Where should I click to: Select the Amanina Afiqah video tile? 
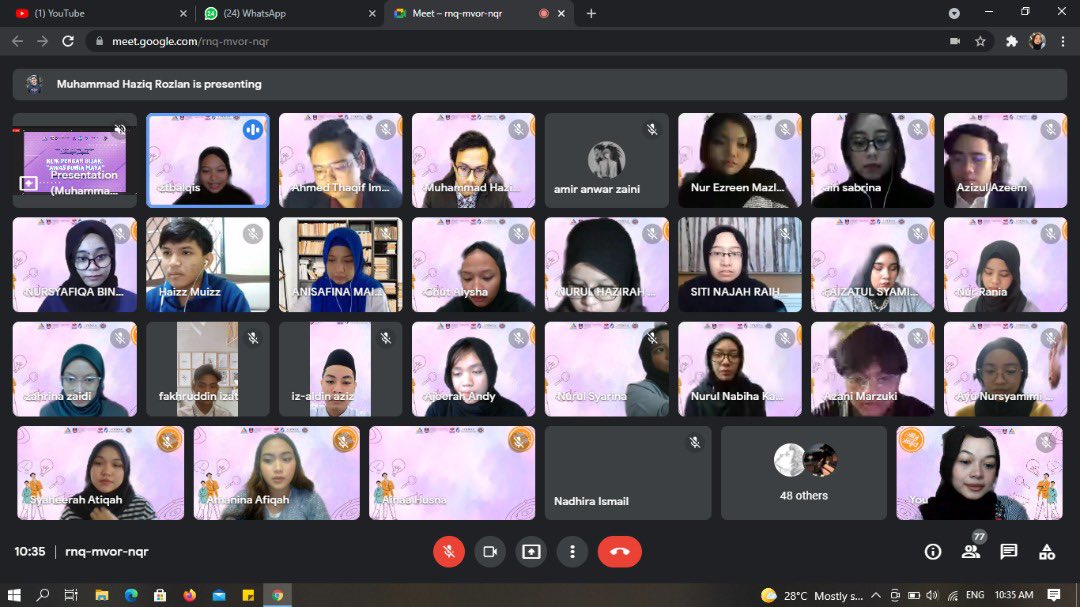coord(276,473)
